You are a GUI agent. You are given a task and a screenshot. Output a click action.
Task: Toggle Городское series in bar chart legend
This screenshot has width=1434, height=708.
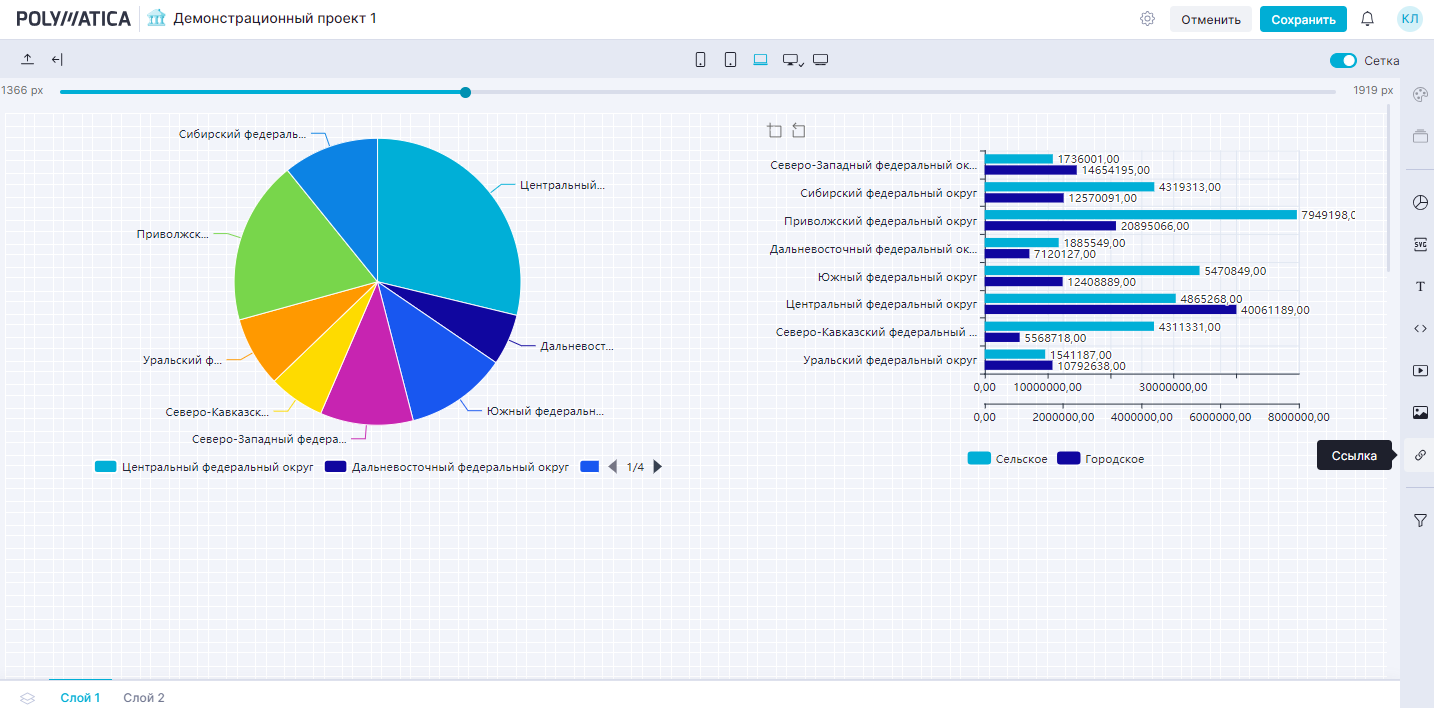[x=1101, y=459]
